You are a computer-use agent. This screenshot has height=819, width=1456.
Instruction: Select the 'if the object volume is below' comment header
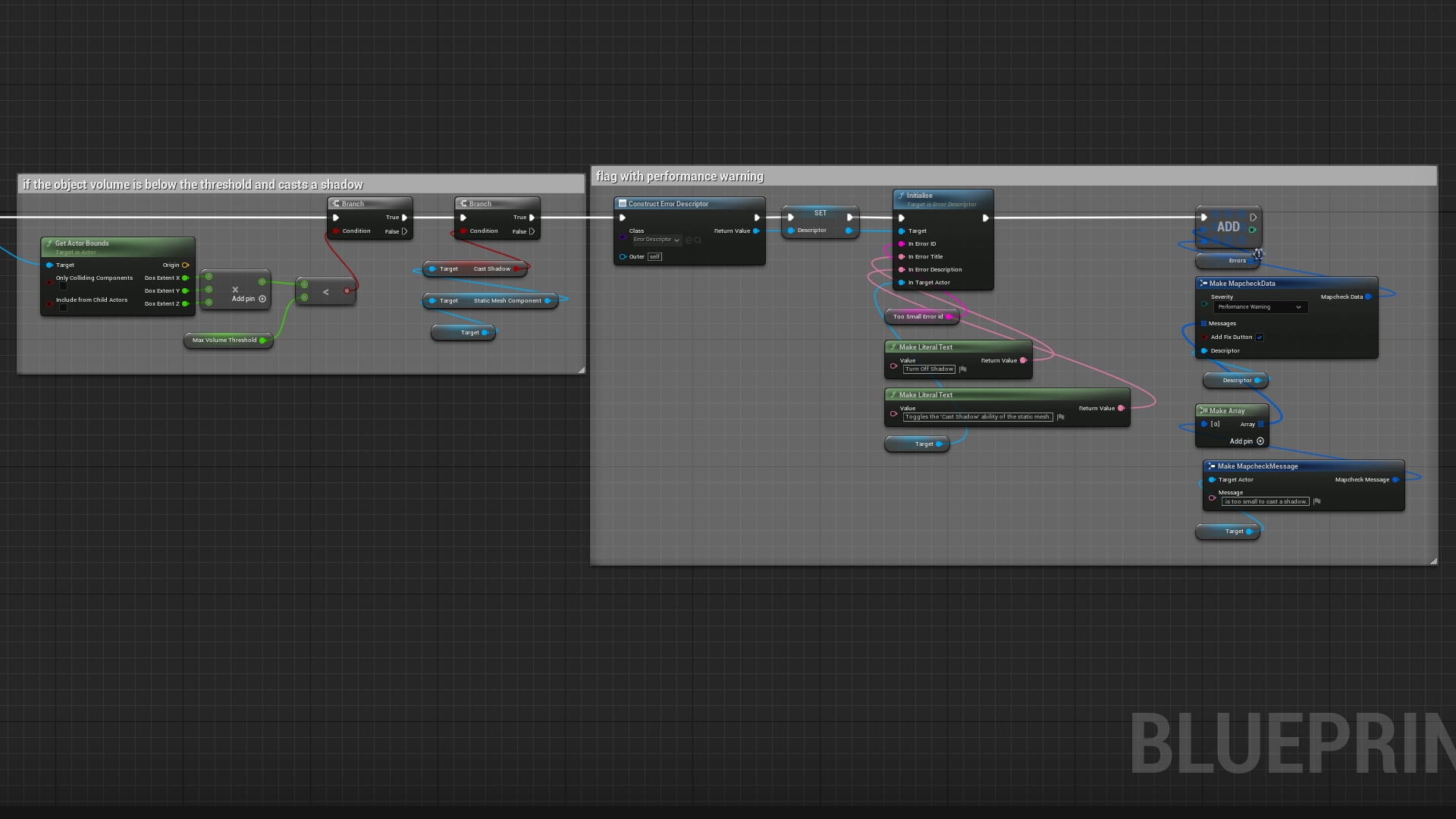click(x=193, y=185)
